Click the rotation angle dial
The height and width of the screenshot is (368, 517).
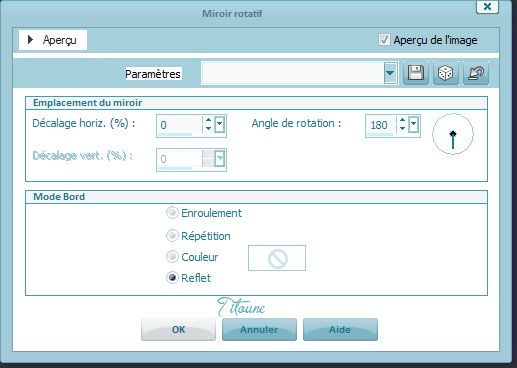point(453,134)
